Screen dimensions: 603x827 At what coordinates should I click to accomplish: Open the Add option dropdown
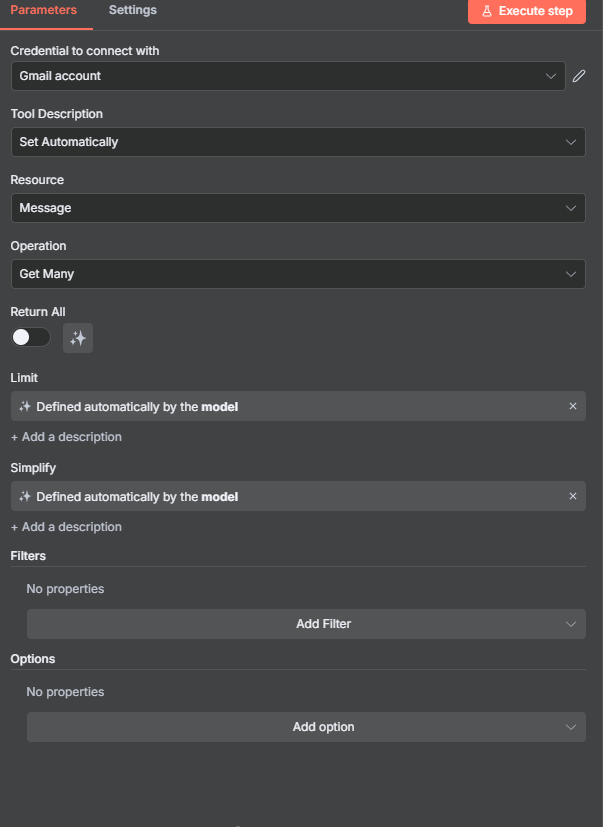[306, 727]
